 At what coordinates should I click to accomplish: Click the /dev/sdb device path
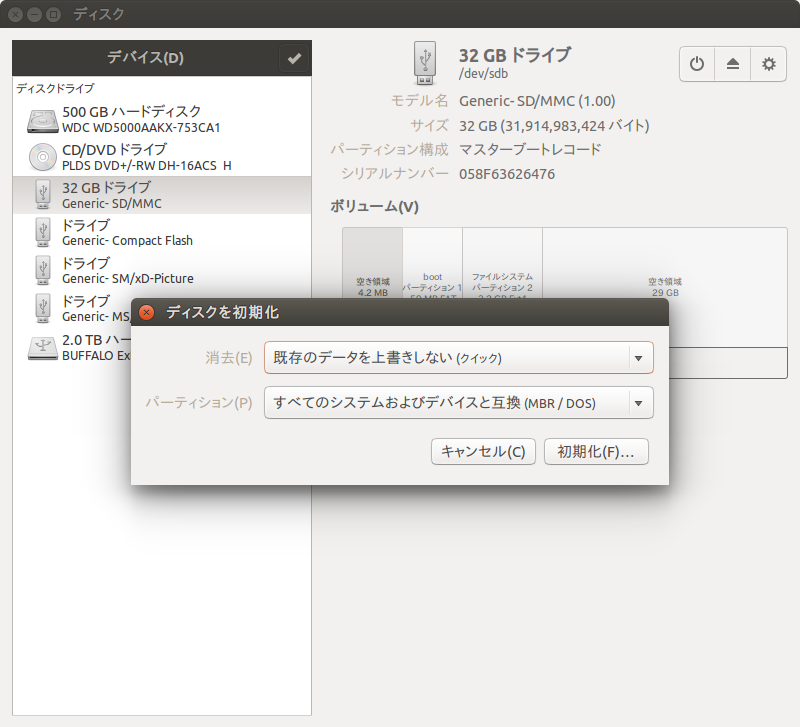[483, 73]
